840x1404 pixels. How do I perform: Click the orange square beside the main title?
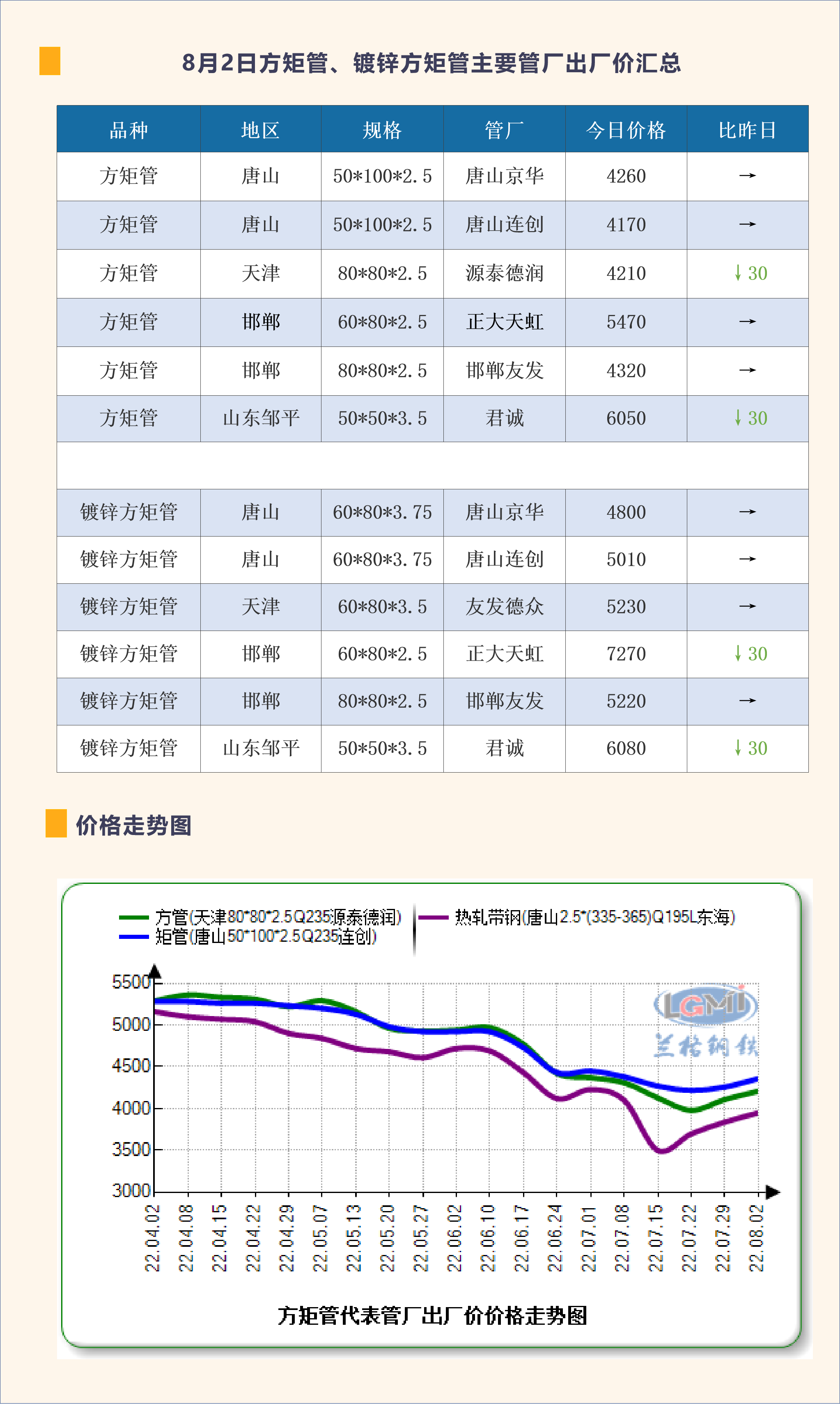pyautogui.click(x=50, y=61)
